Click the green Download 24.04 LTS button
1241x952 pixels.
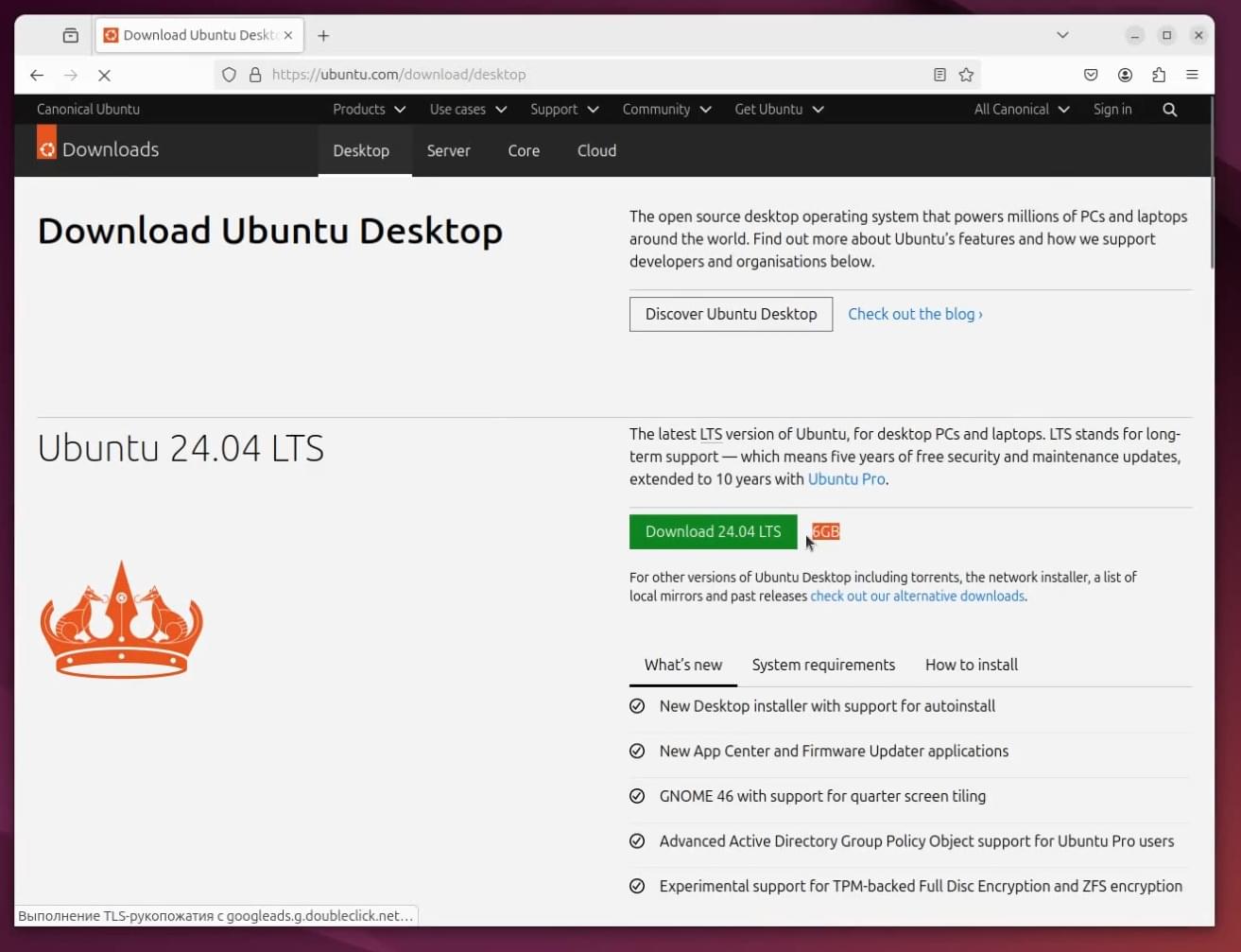714,531
